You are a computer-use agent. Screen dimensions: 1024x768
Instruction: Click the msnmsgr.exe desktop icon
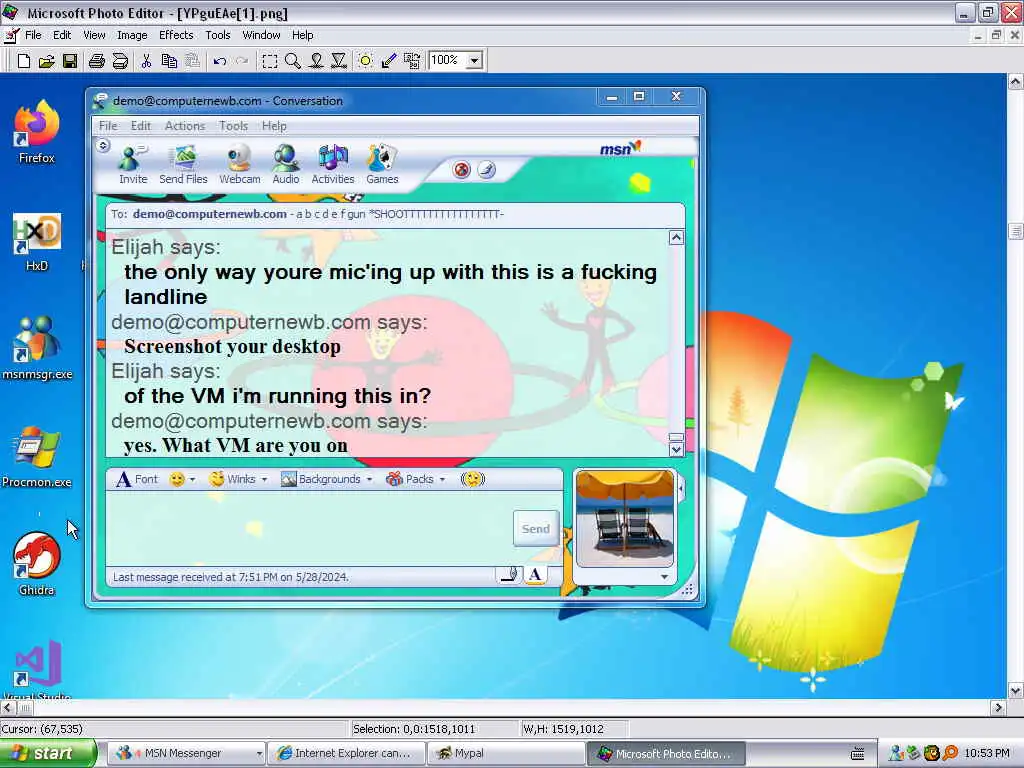37,348
